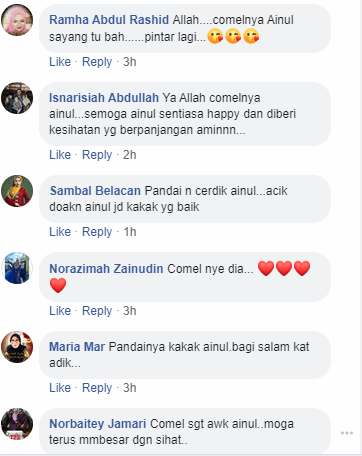362x456 pixels.
Task: Visit the Sambal Belacan profile name link
Action: pyautogui.click(x=95, y=191)
